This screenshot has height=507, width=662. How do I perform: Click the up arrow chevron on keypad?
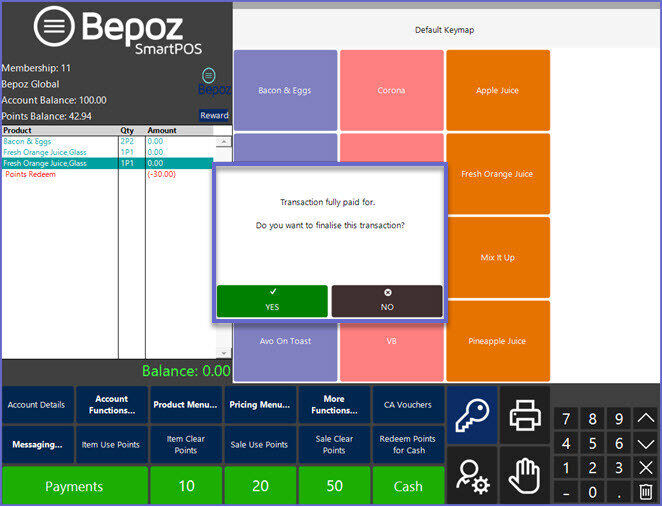click(646, 419)
